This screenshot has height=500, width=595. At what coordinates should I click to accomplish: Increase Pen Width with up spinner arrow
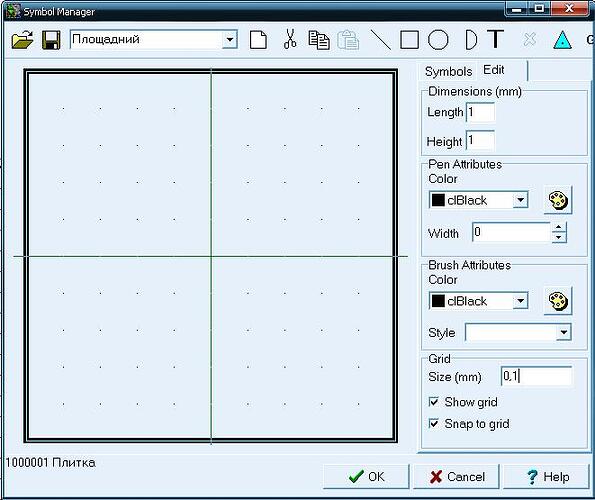[558, 227]
